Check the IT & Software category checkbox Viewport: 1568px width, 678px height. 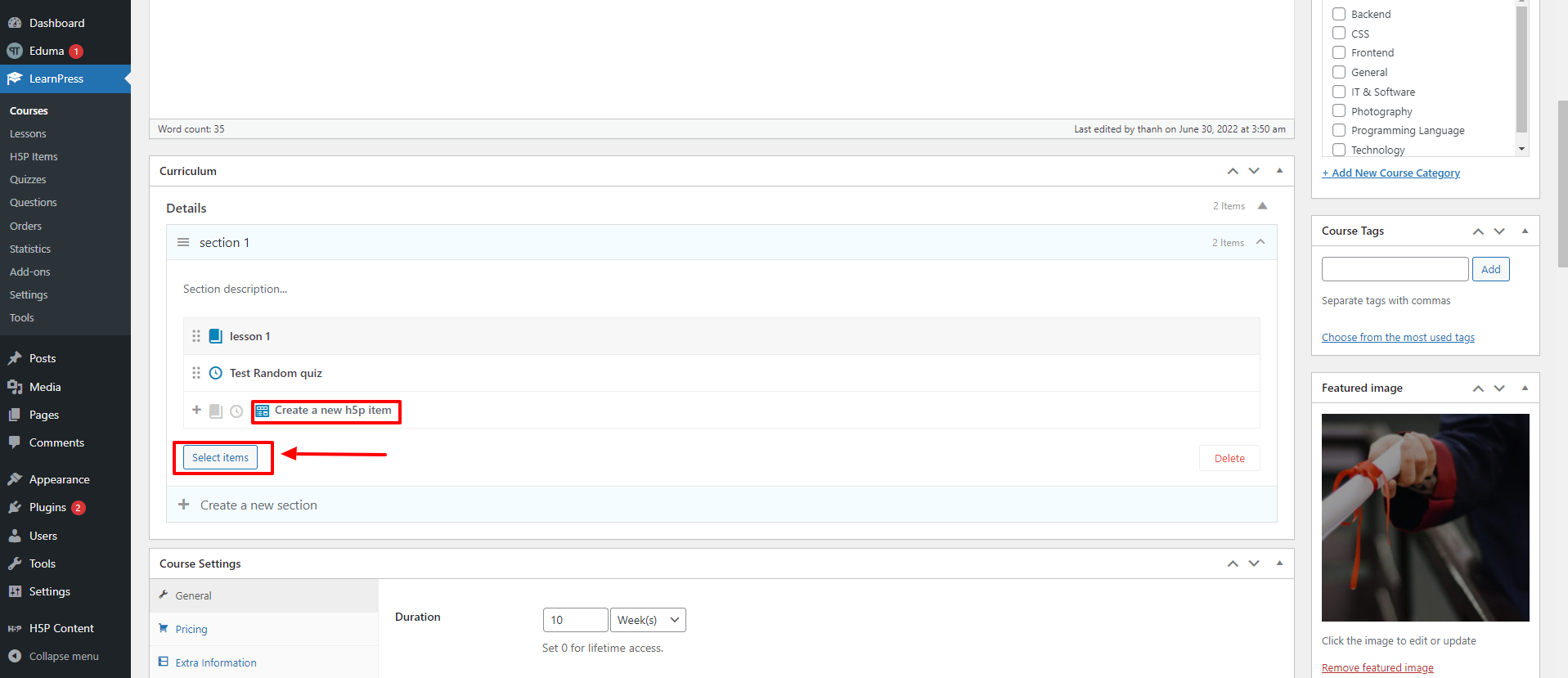pos(1339,92)
